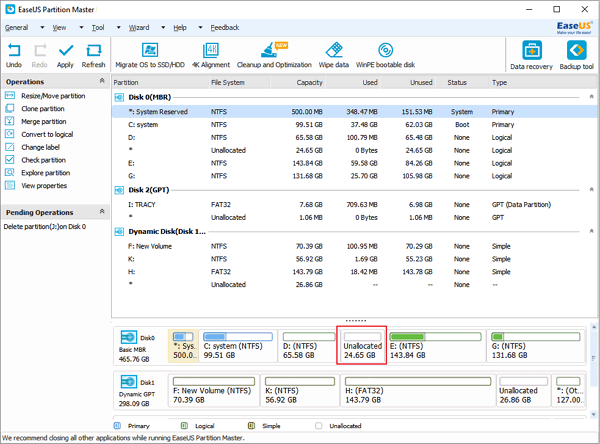Select the Disk 0 (MBR) group icon
The image size is (600, 444).
(x=119, y=98)
